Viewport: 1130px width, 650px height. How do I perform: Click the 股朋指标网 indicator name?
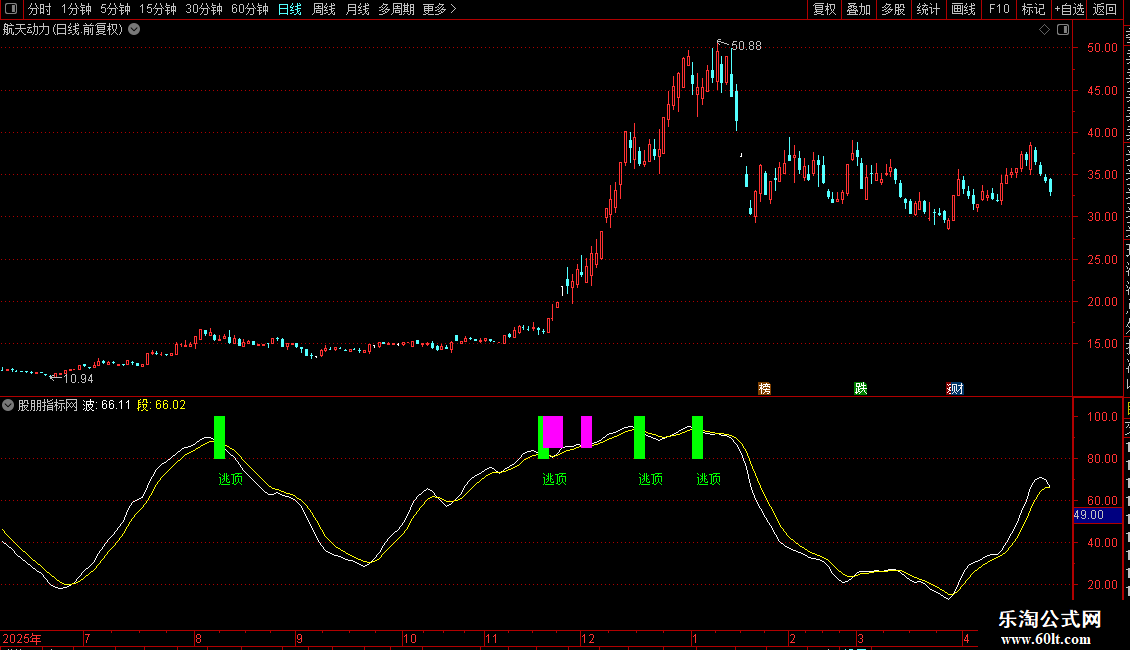48,405
